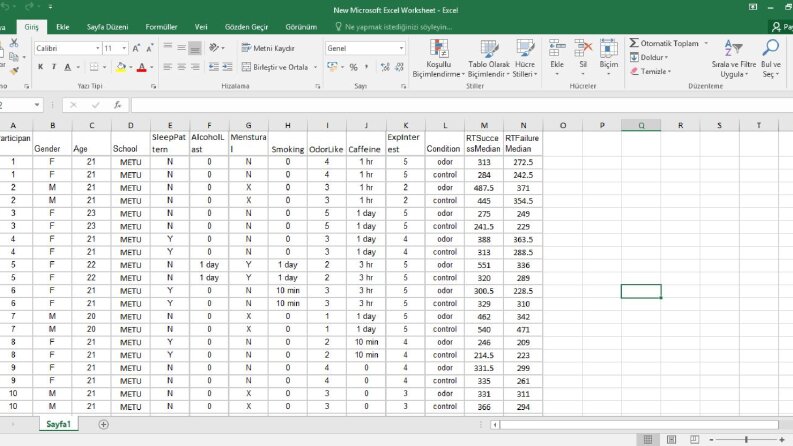Open Temizle clear dropdown

click(x=651, y=71)
